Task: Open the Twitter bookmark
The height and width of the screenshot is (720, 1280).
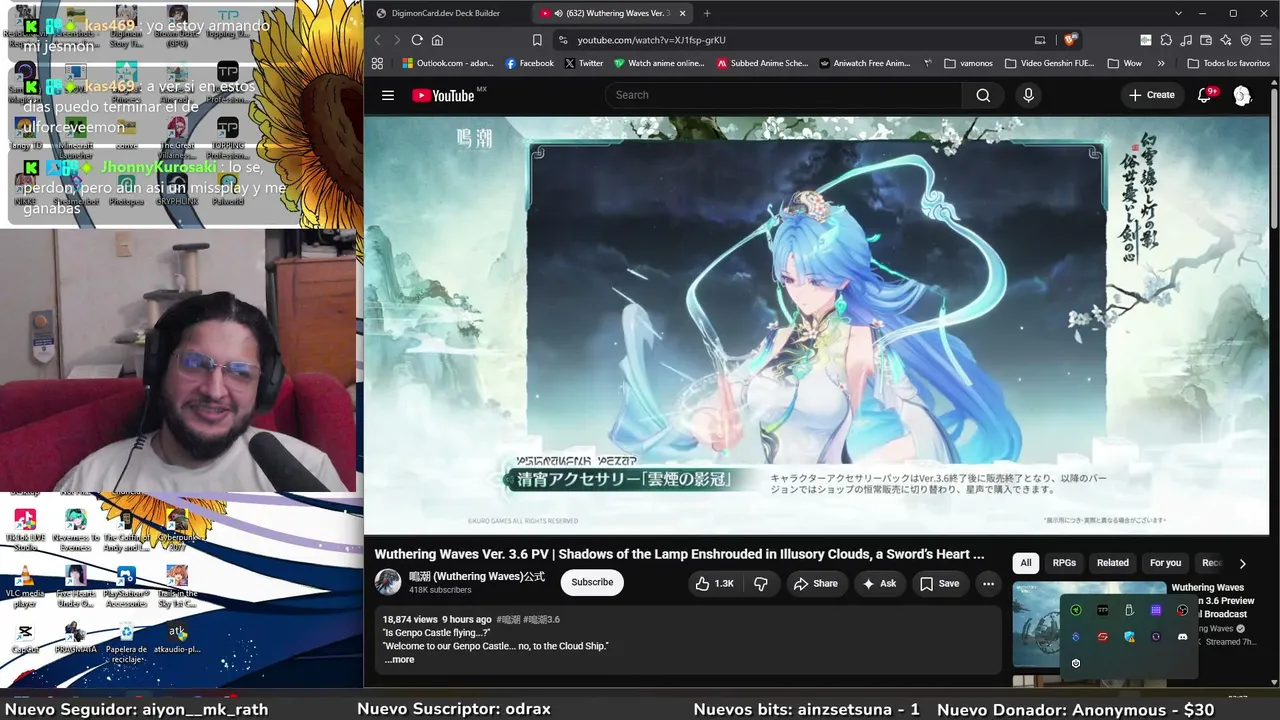Action: (x=584, y=63)
